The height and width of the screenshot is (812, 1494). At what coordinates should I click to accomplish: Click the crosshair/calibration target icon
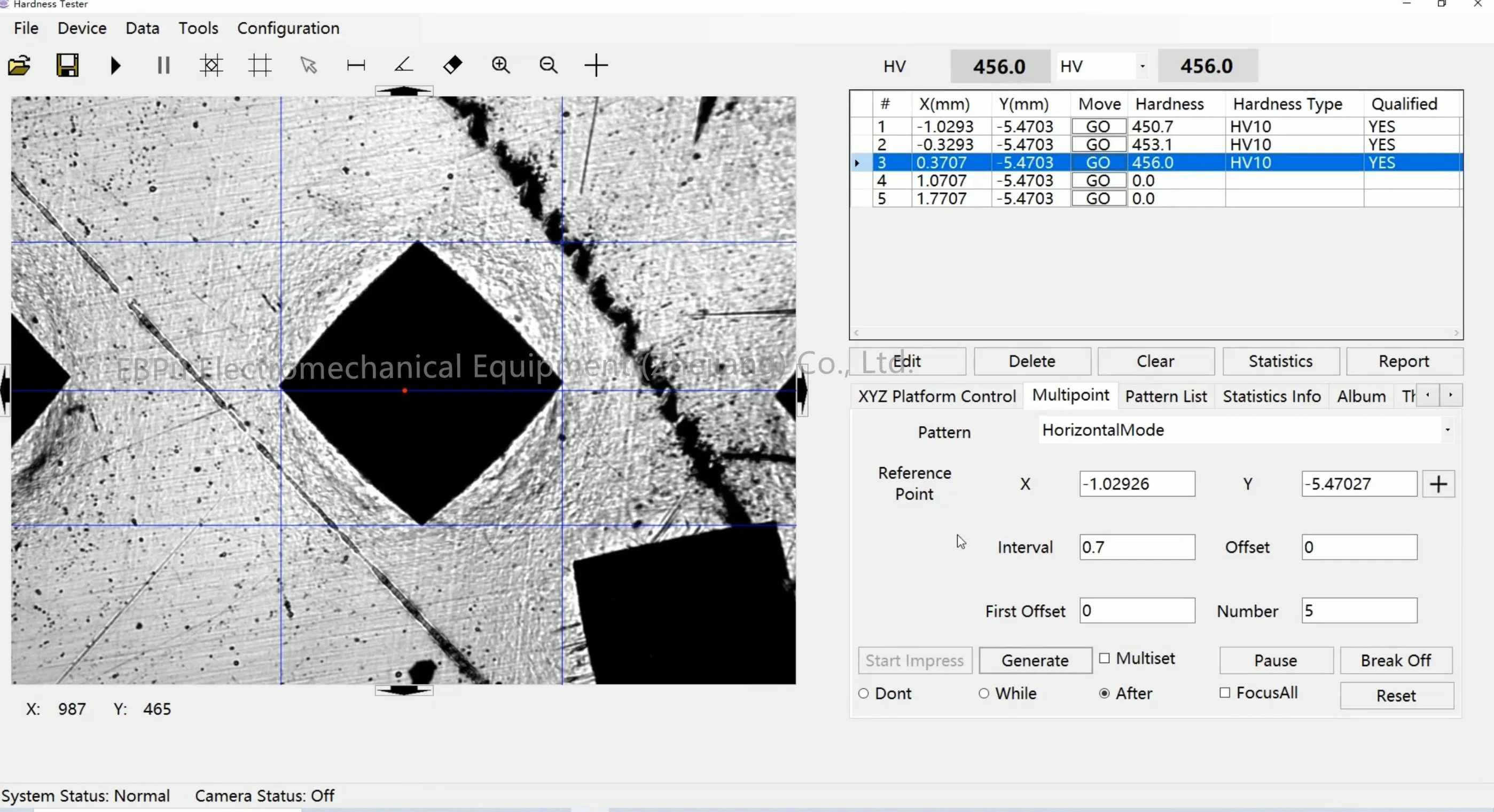[x=210, y=65]
